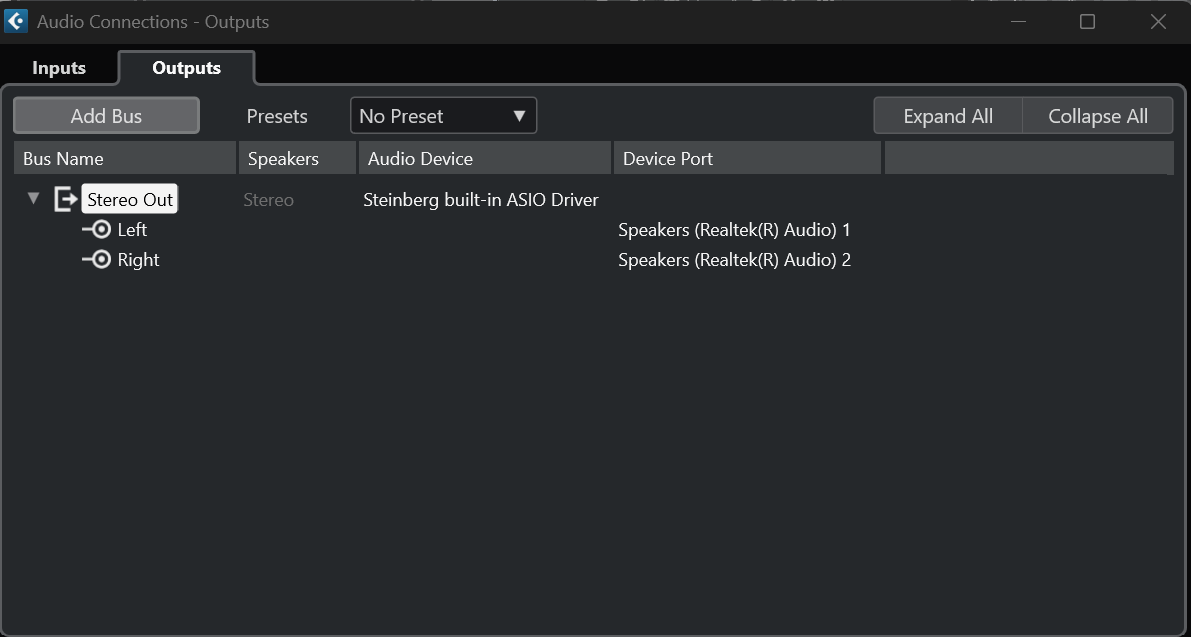Switch to the Inputs tab
Screen dimensions: 1191x637
pyautogui.click(x=59, y=68)
